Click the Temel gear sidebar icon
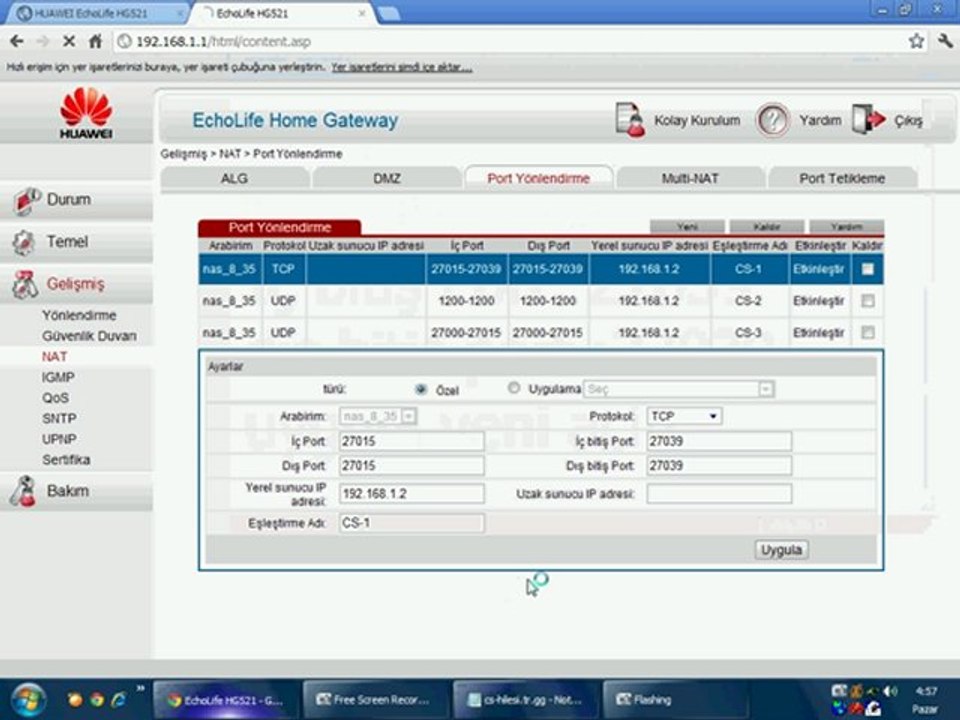Viewport: 960px width, 720px height. pos(24,242)
